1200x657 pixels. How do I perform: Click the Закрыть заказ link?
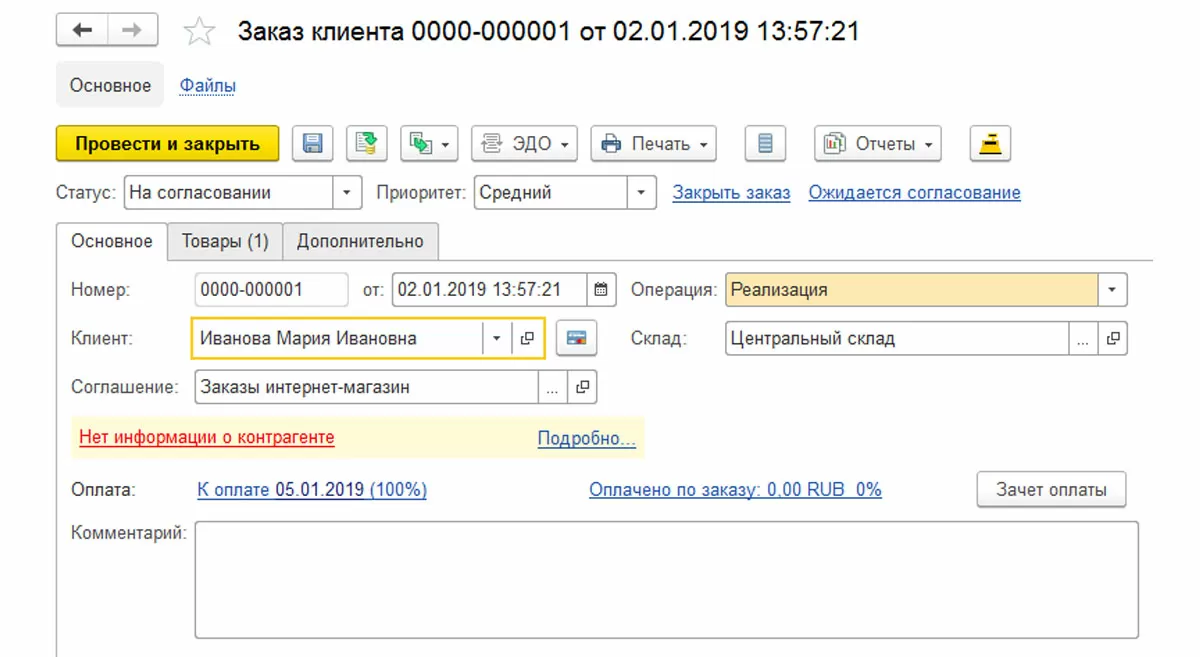click(x=731, y=193)
